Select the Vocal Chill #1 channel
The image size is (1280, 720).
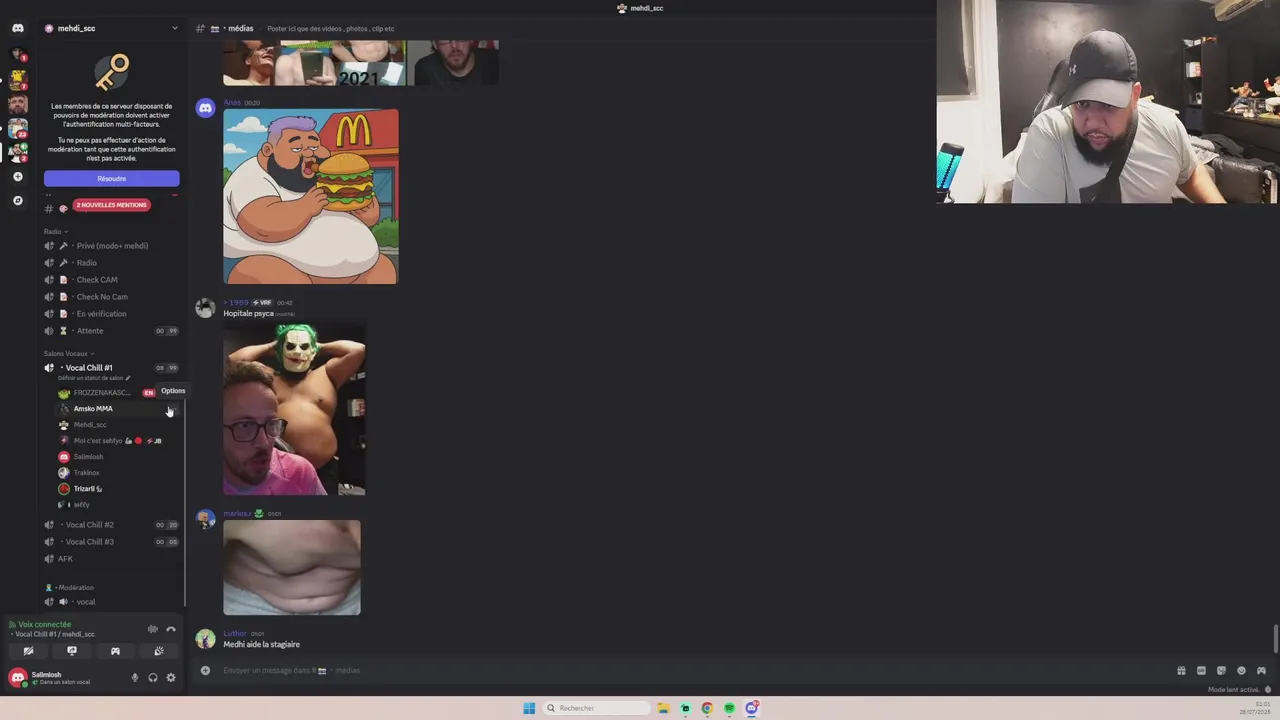tap(111, 368)
